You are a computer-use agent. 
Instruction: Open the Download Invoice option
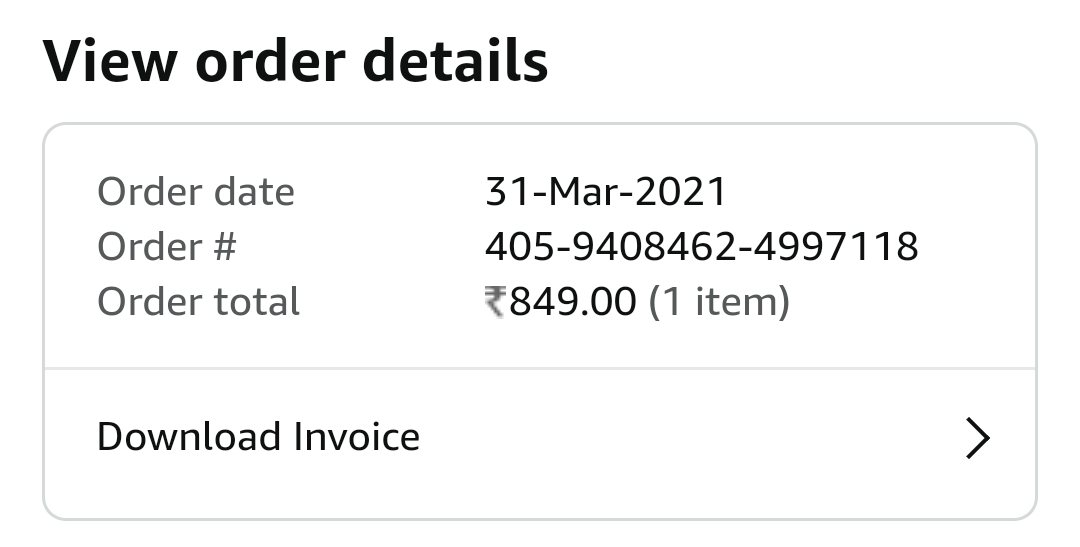tap(258, 437)
